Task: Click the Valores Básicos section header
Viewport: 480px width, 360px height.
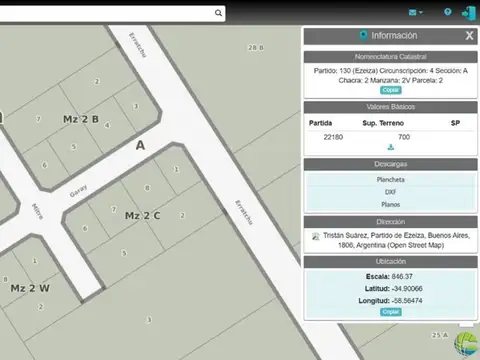Action: point(391,107)
